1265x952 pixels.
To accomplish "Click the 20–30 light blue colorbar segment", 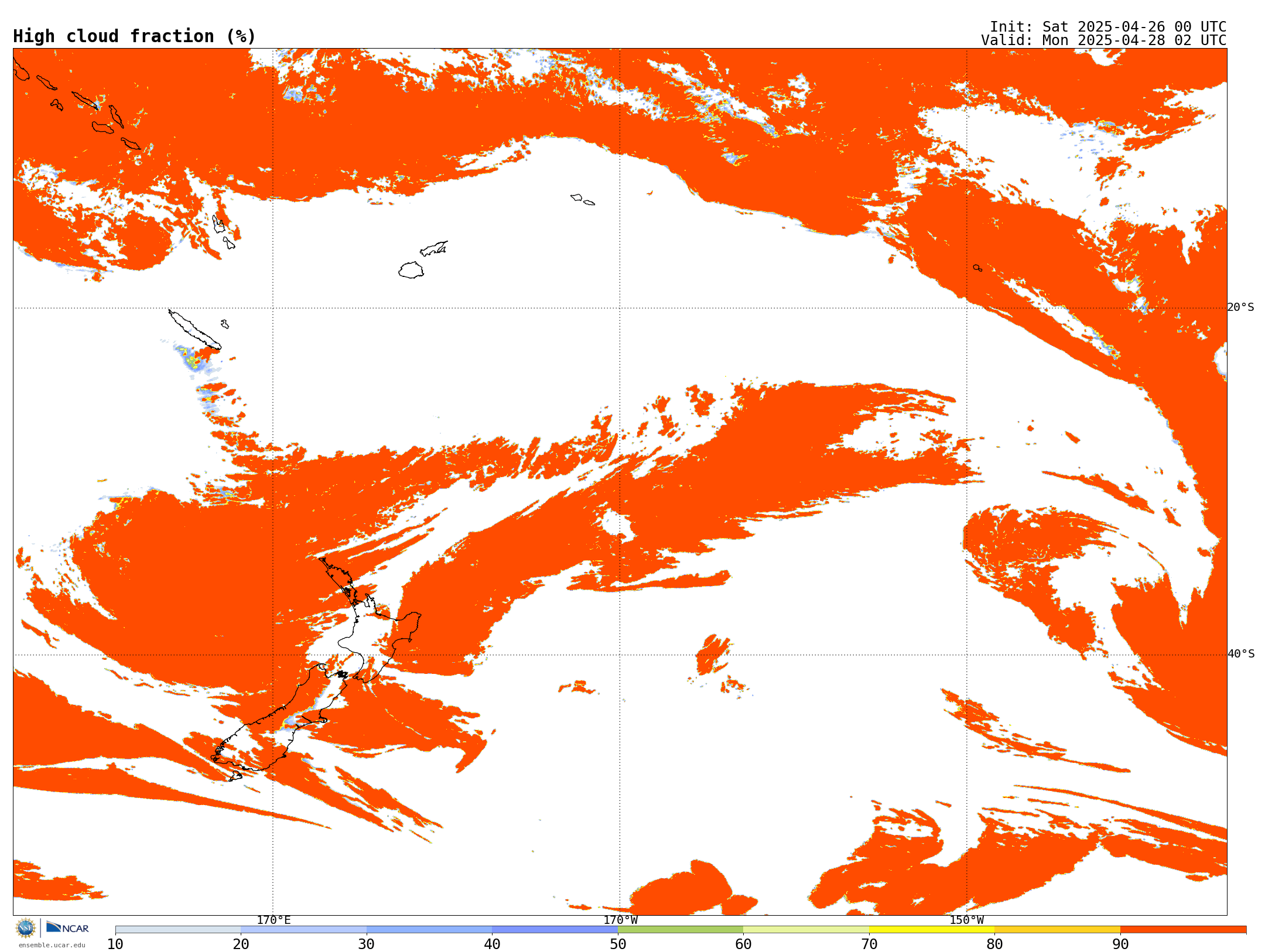I will pyautogui.click(x=303, y=930).
